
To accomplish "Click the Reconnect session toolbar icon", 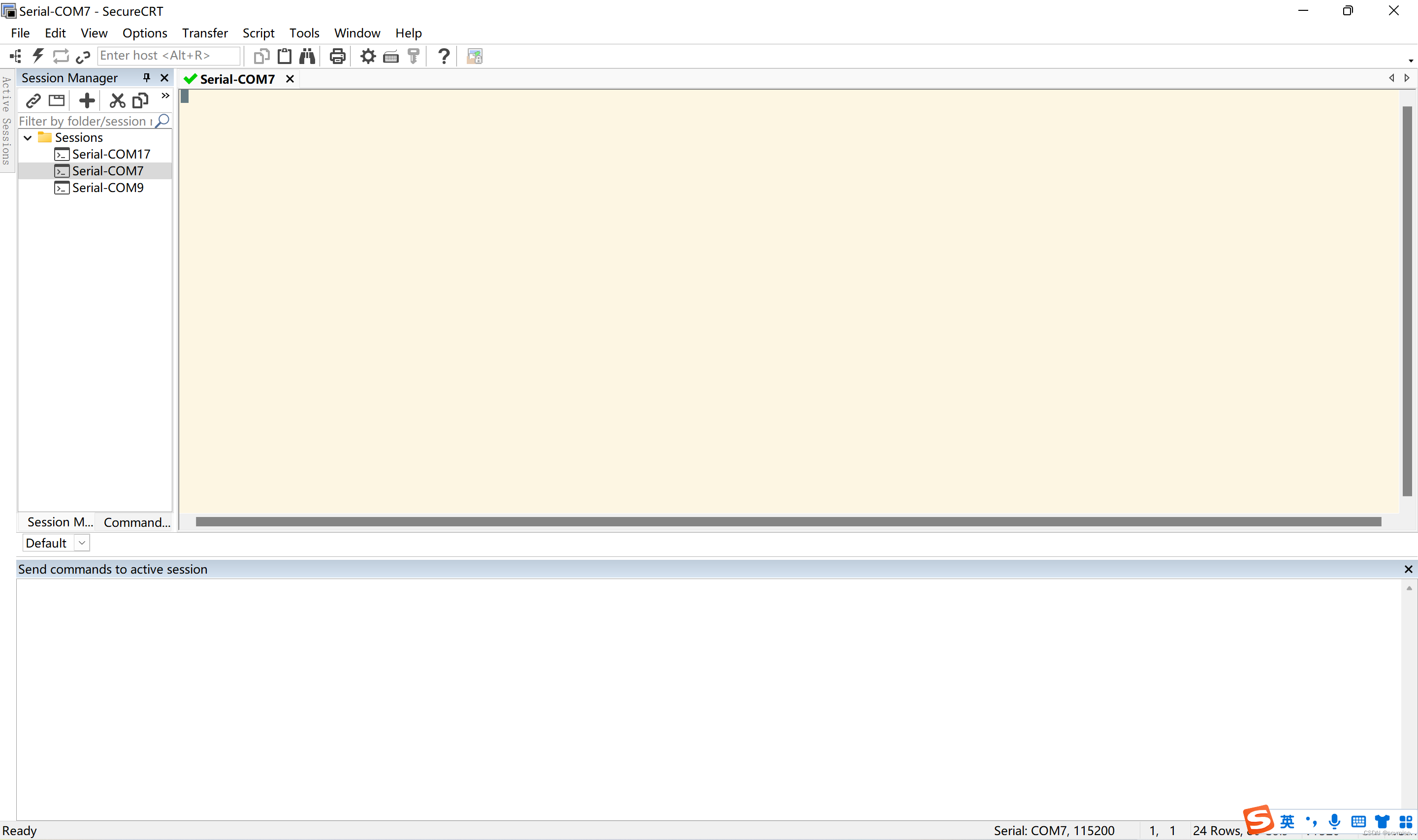I will point(61,56).
